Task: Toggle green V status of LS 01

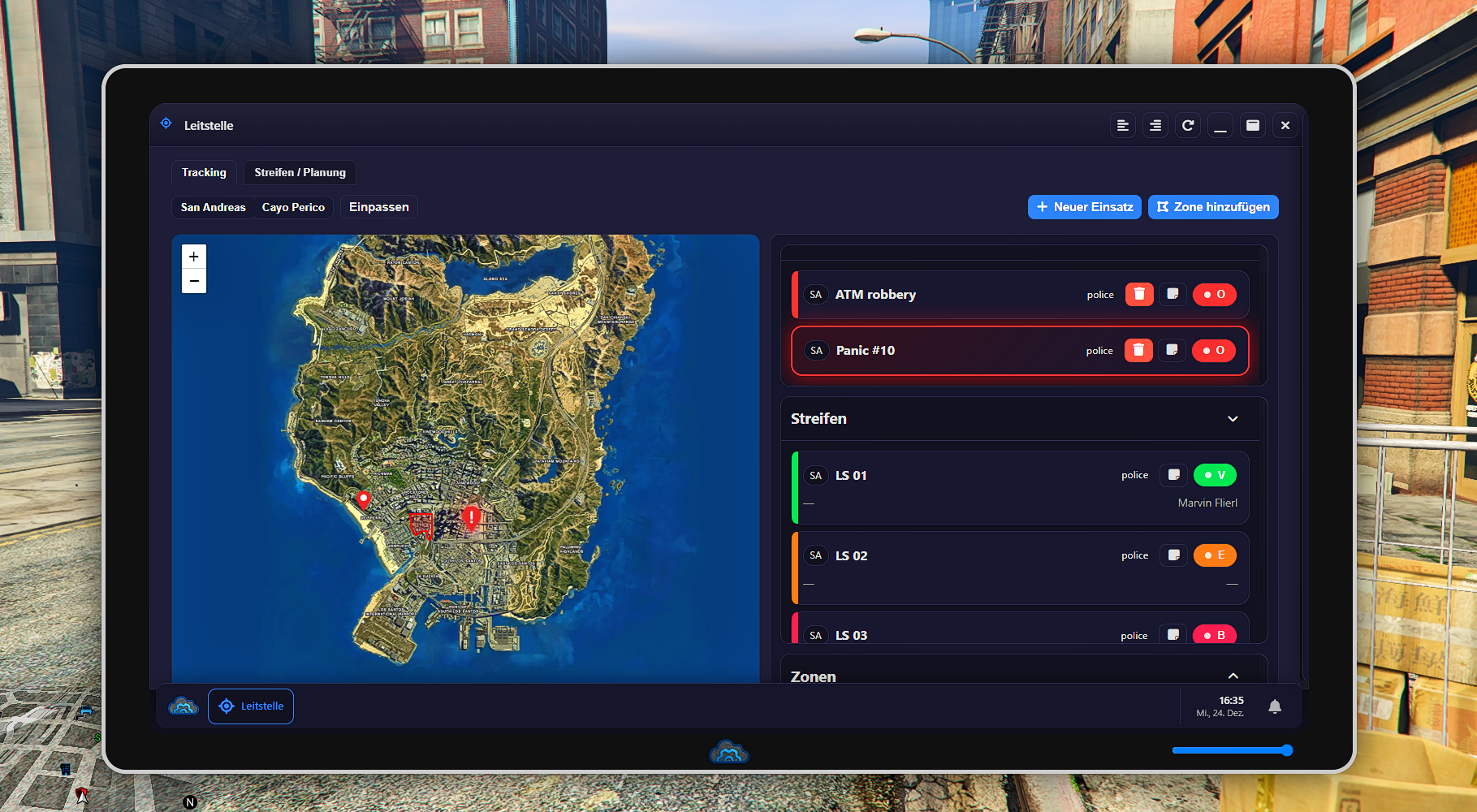Action: pyautogui.click(x=1215, y=475)
